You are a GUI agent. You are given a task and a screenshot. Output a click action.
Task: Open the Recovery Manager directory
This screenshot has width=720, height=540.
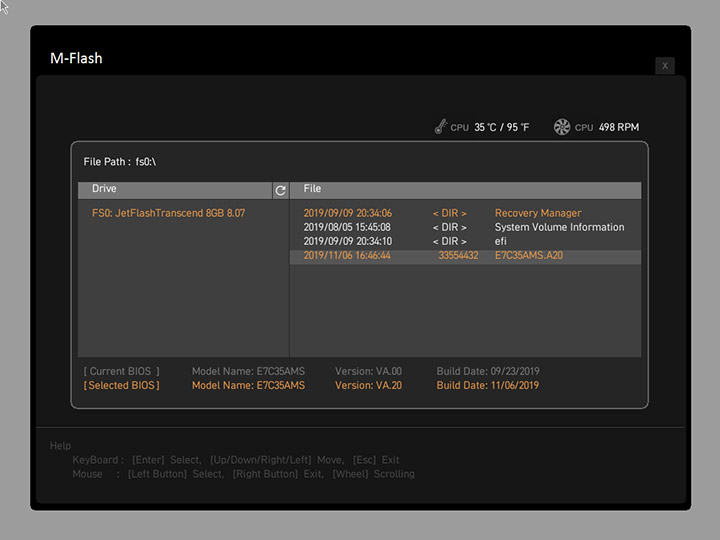537,213
